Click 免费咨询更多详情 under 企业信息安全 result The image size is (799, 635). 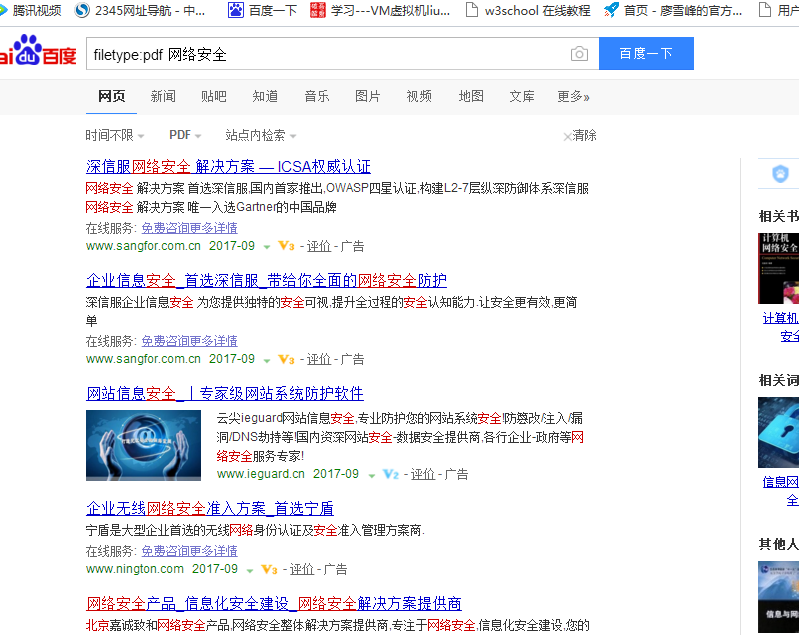190,341
